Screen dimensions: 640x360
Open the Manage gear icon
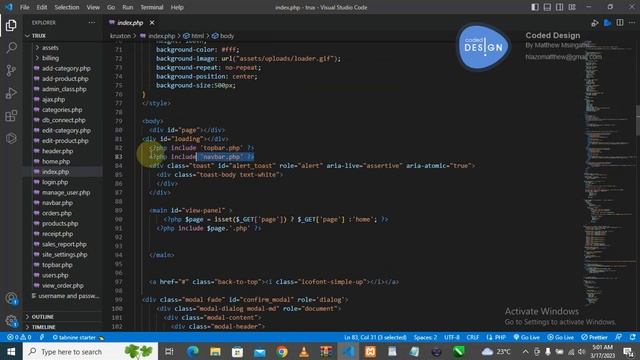tap(11, 321)
